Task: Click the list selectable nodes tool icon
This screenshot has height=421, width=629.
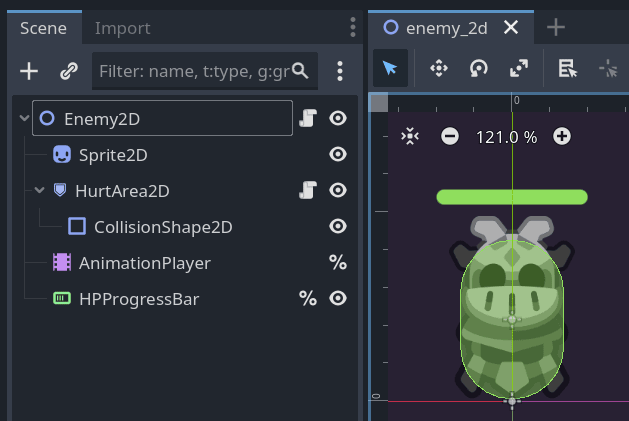Action: click(567, 68)
